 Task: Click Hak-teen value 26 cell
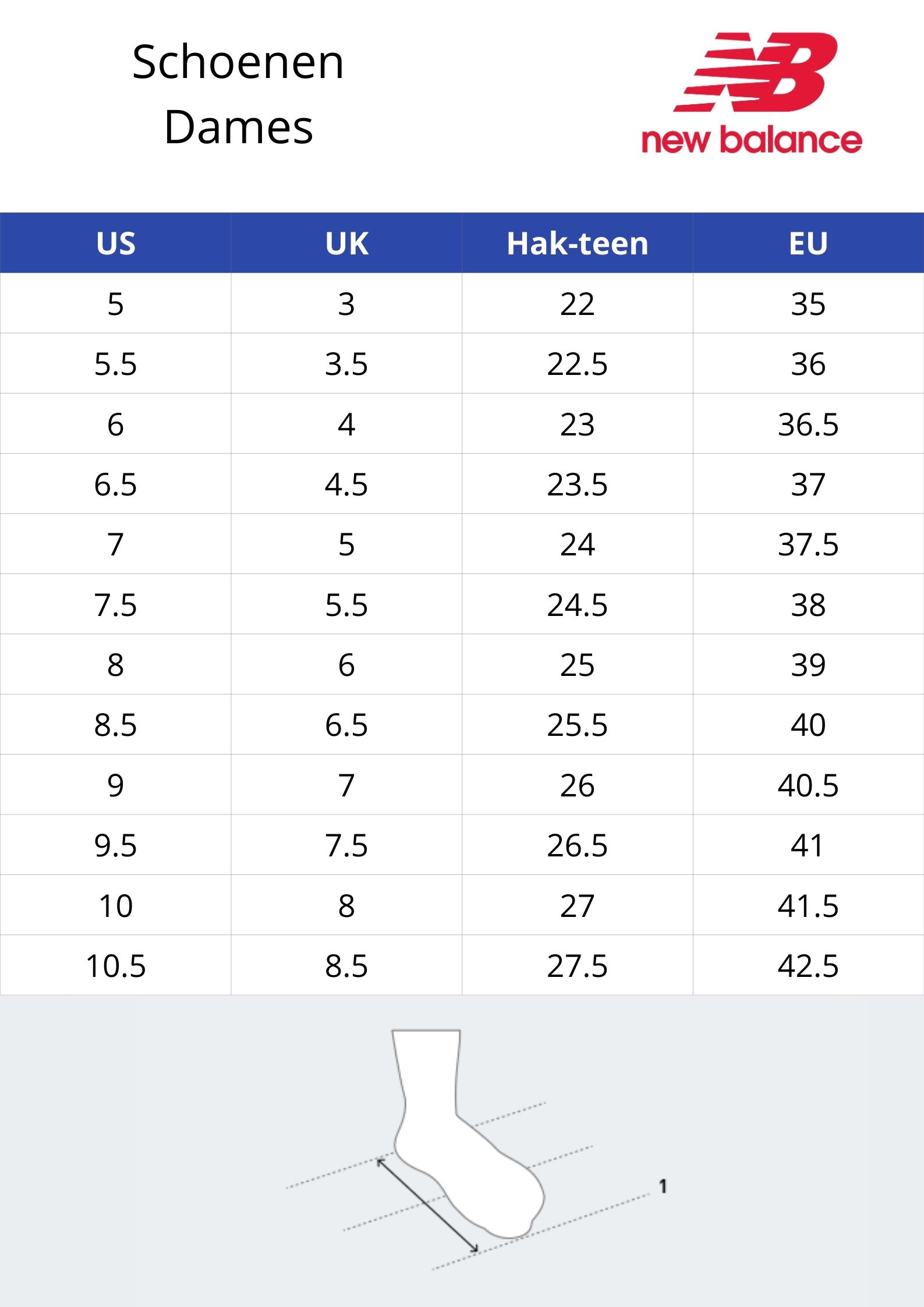tap(578, 785)
